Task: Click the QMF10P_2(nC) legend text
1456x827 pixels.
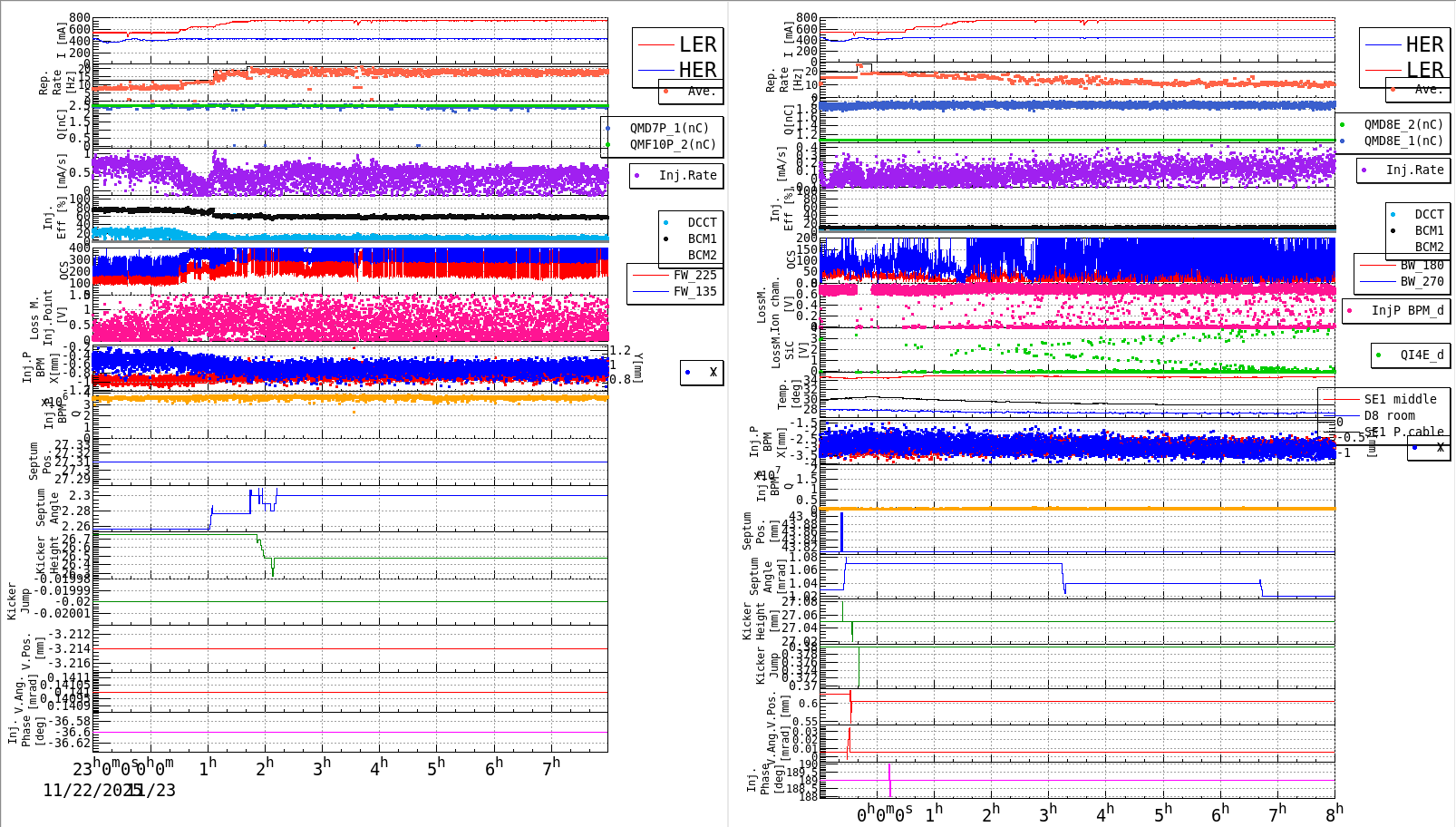Action: click(x=671, y=142)
